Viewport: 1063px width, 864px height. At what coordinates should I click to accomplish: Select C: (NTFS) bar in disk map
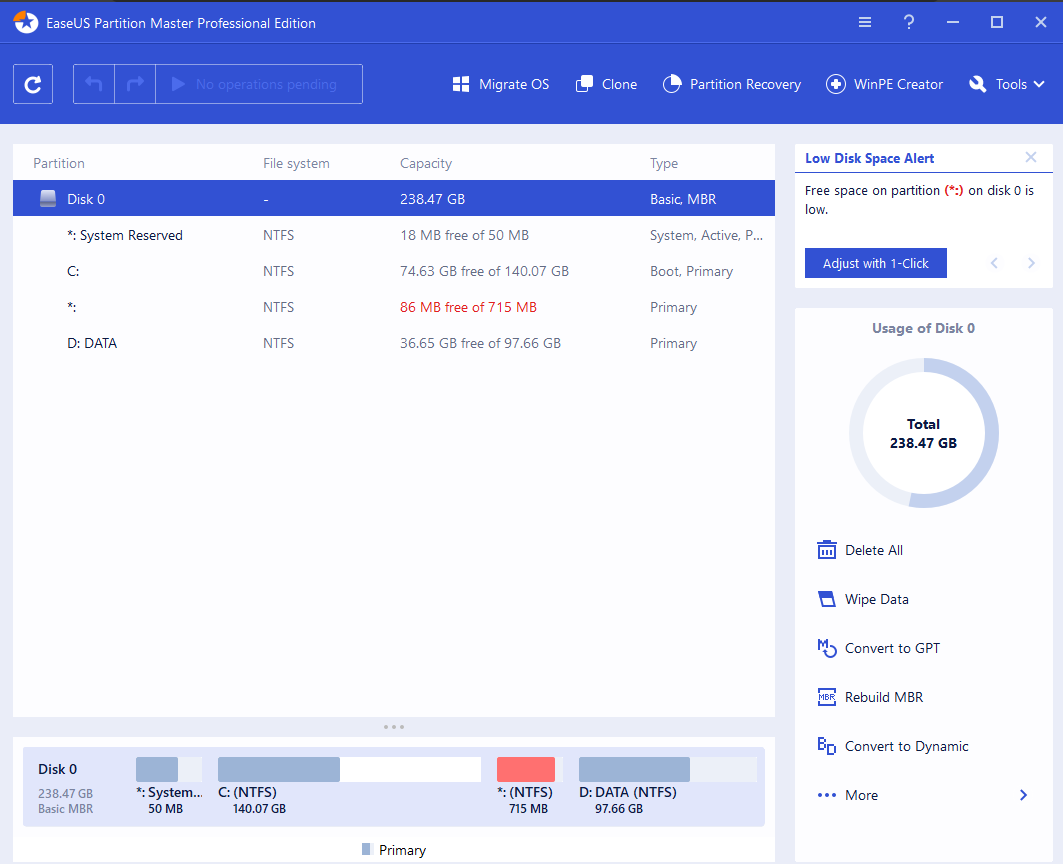(x=349, y=770)
